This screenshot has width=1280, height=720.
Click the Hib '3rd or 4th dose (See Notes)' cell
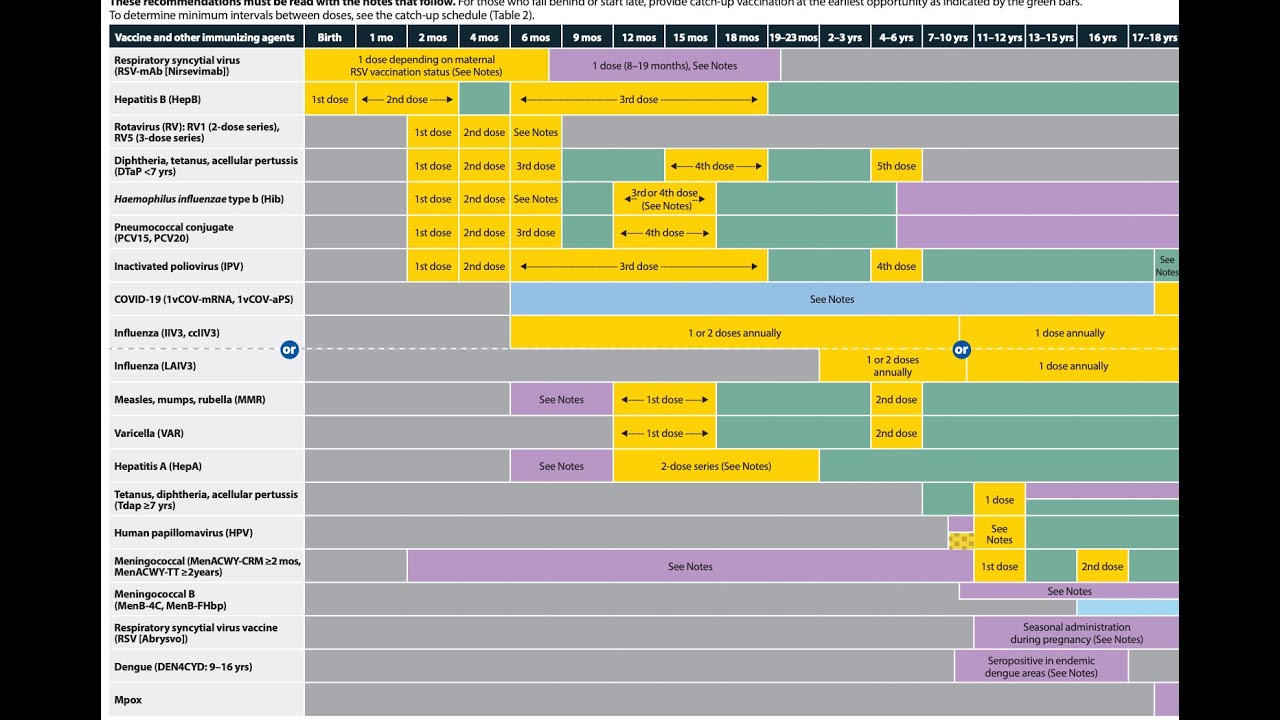[665, 199]
